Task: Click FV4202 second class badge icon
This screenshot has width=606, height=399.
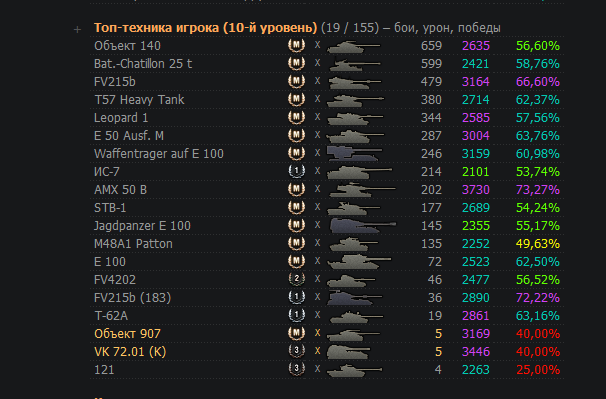Action: coord(296,279)
